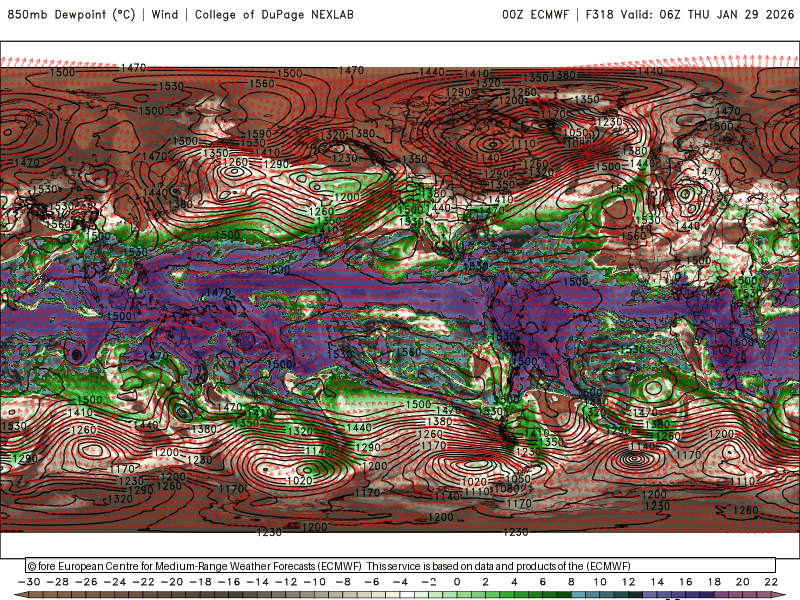Click 'F318 Valid: 06Z THU JAN 29 2026' text
800x600 pixels.
(x=690, y=14)
